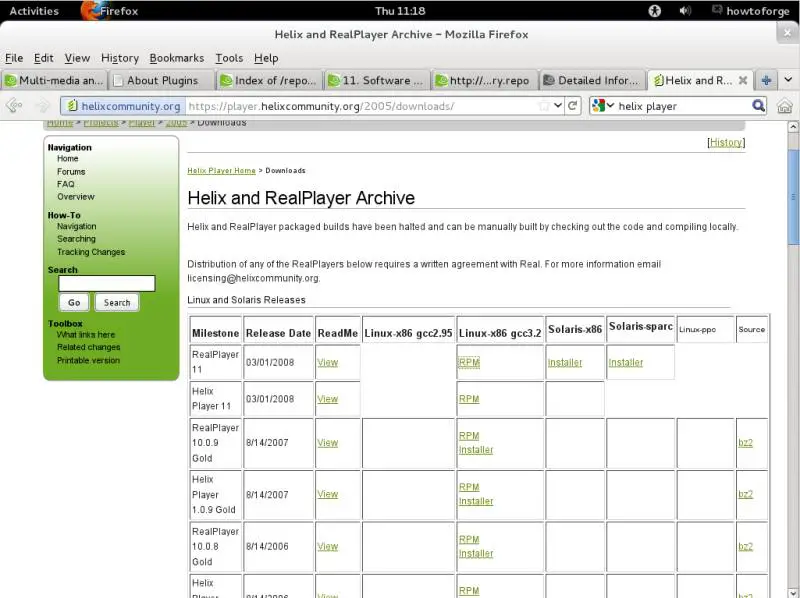Viewport: 800px width, 598px height.
Task: Close the Helix and R... tab
Action: pos(743,80)
